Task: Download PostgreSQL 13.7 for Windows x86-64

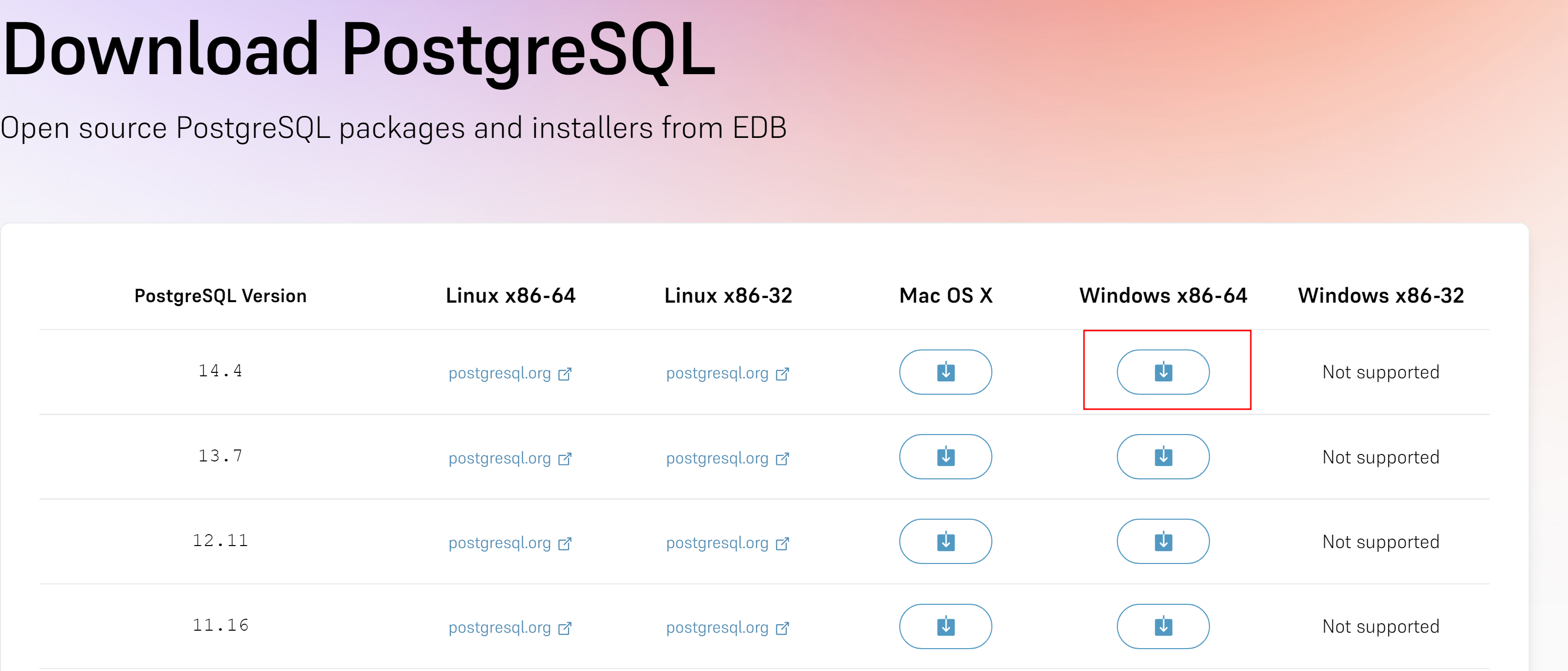Action: click(1163, 456)
